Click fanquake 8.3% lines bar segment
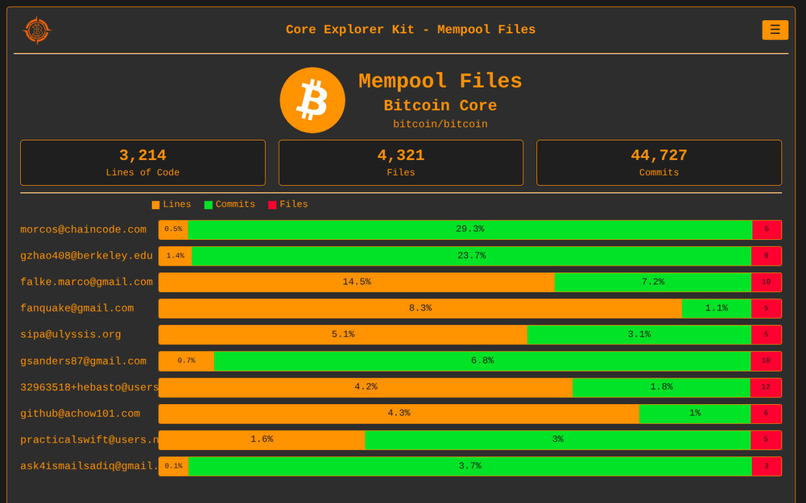This screenshot has height=503, width=806. 420,308
